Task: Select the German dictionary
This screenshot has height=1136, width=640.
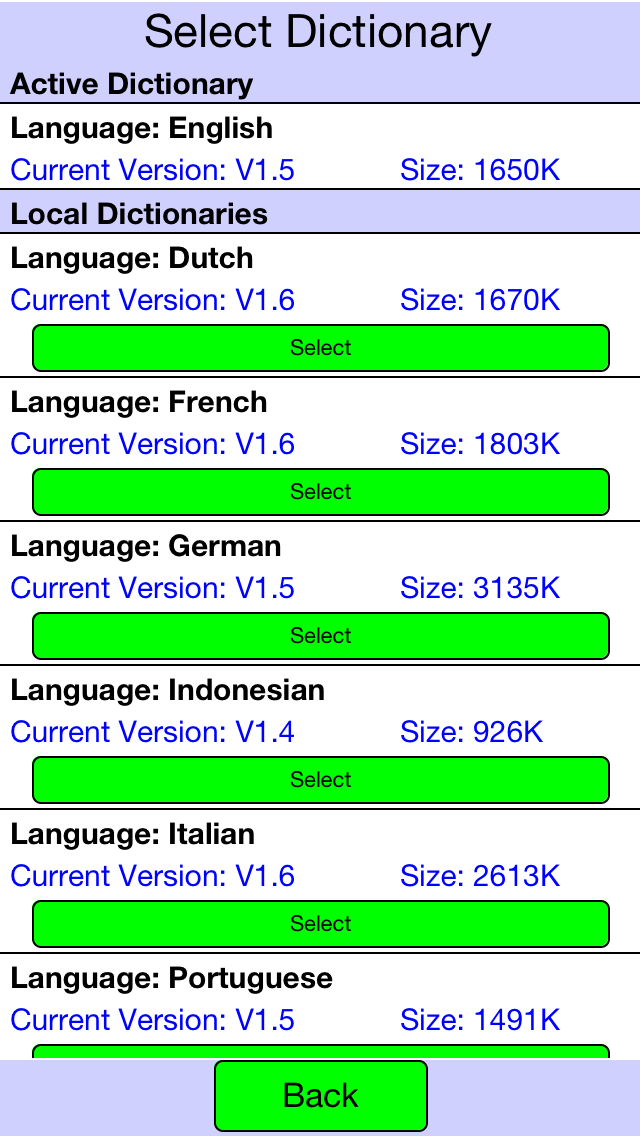Action: pos(320,636)
